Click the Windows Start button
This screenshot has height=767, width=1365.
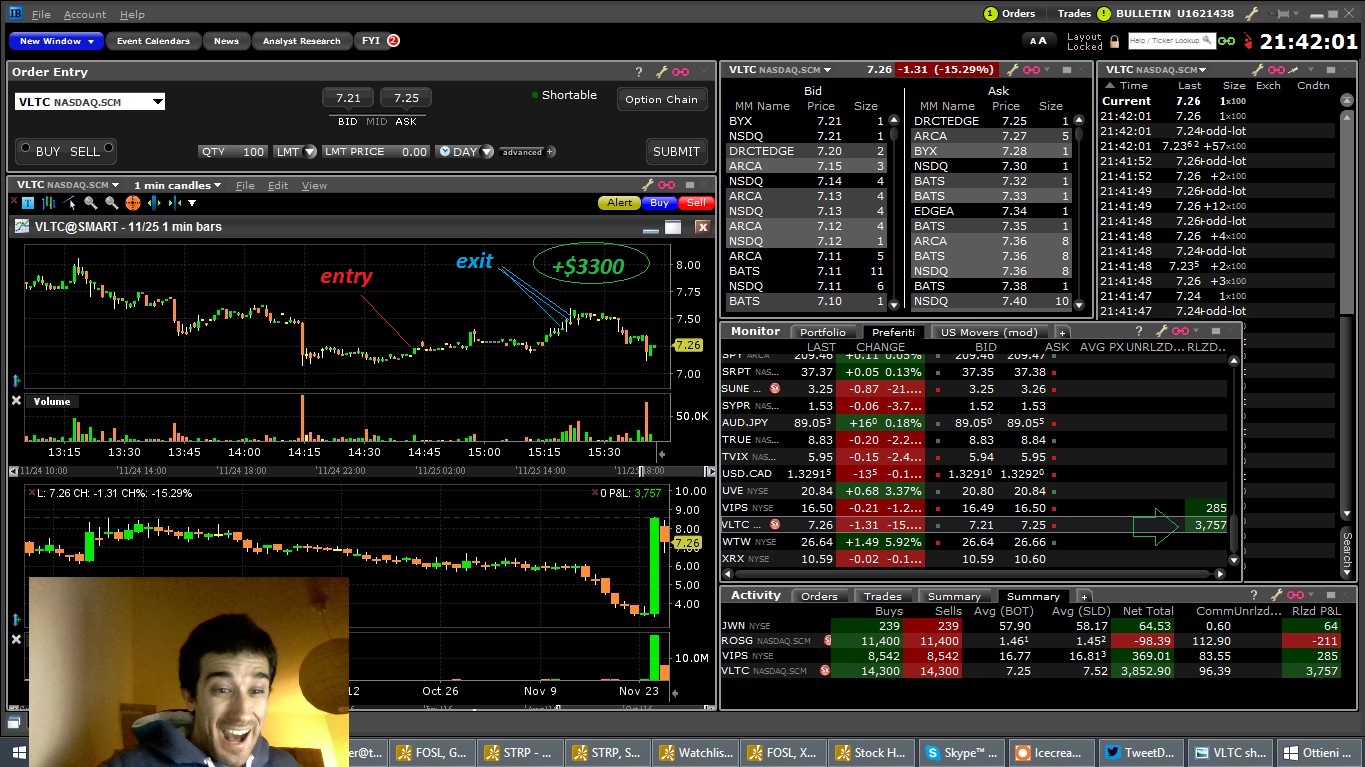pyautogui.click(x=18, y=753)
